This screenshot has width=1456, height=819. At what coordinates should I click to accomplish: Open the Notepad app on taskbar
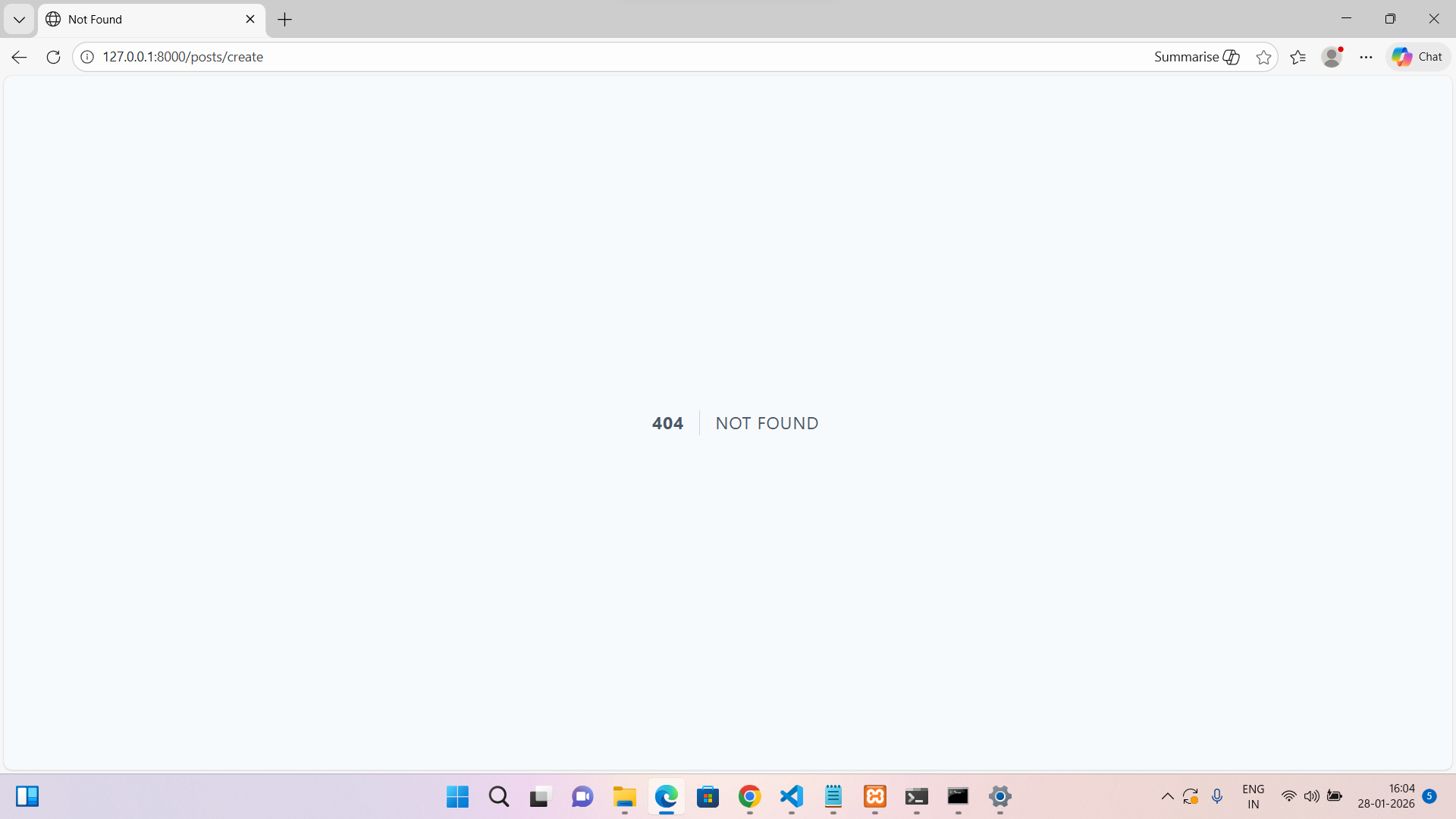(833, 796)
